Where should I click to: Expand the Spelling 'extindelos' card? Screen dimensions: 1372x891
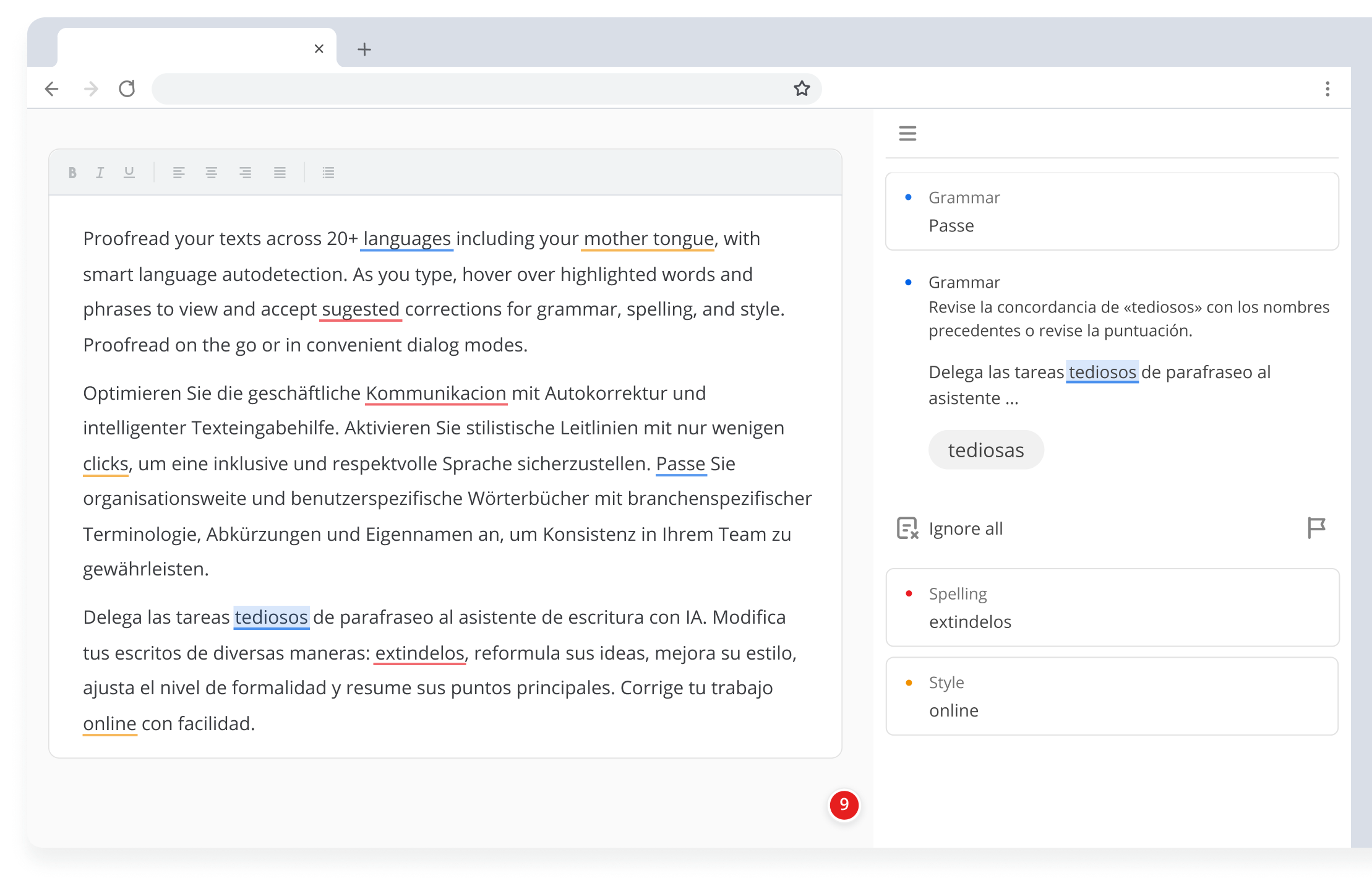(1112, 608)
